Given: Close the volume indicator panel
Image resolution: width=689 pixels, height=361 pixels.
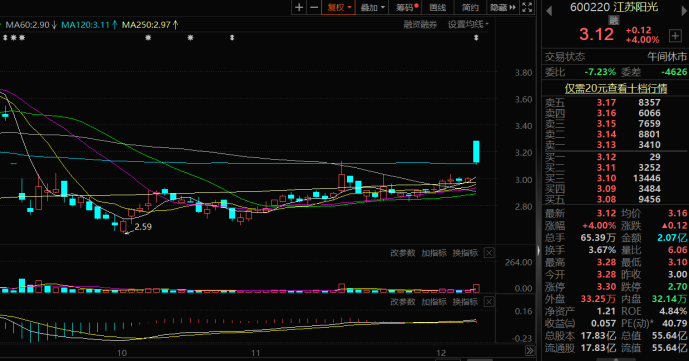Looking at the screenshot, I should (x=489, y=253).
